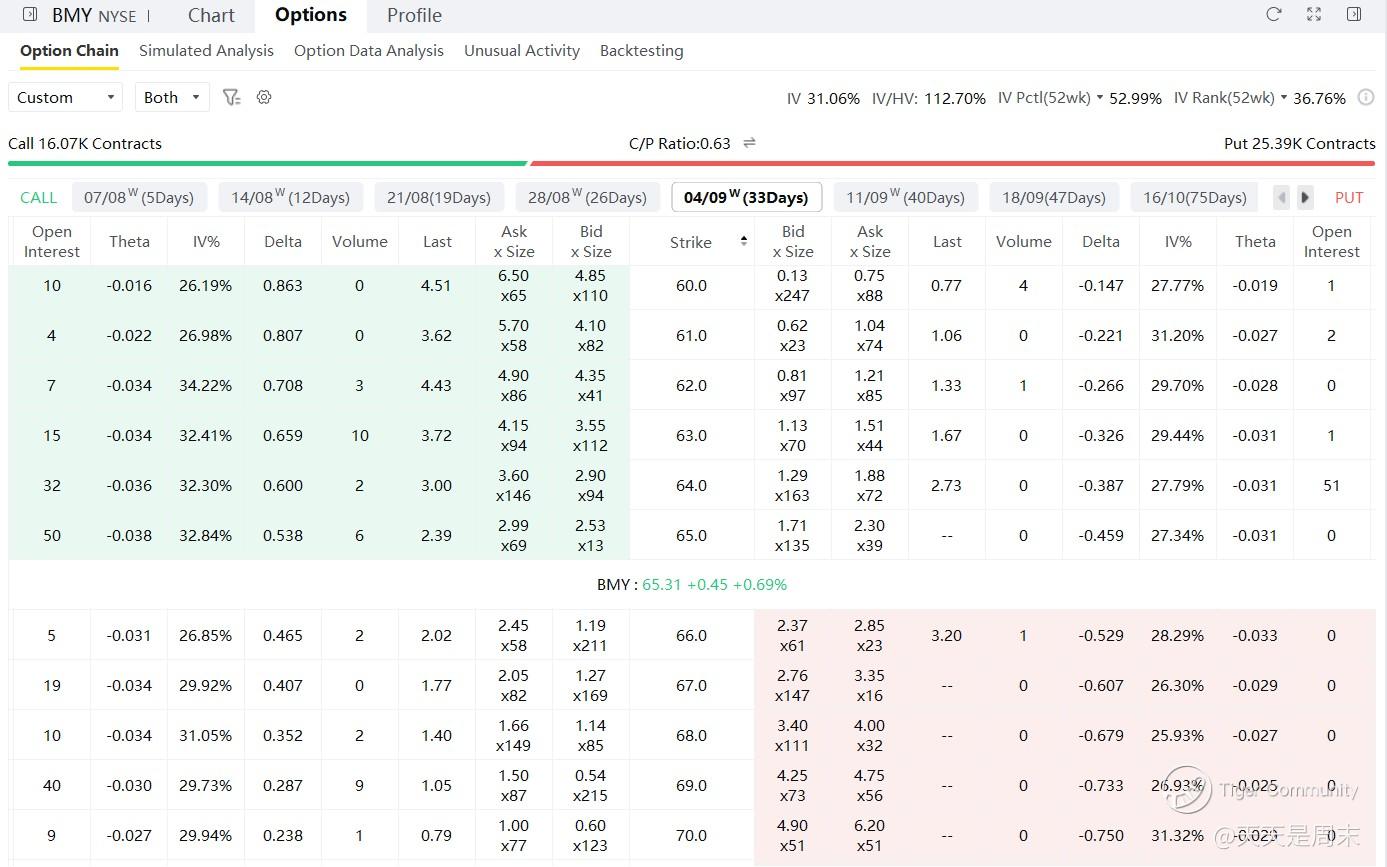
Task: Toggle the right sidebar panel icon
Action: pos(1354,14)
